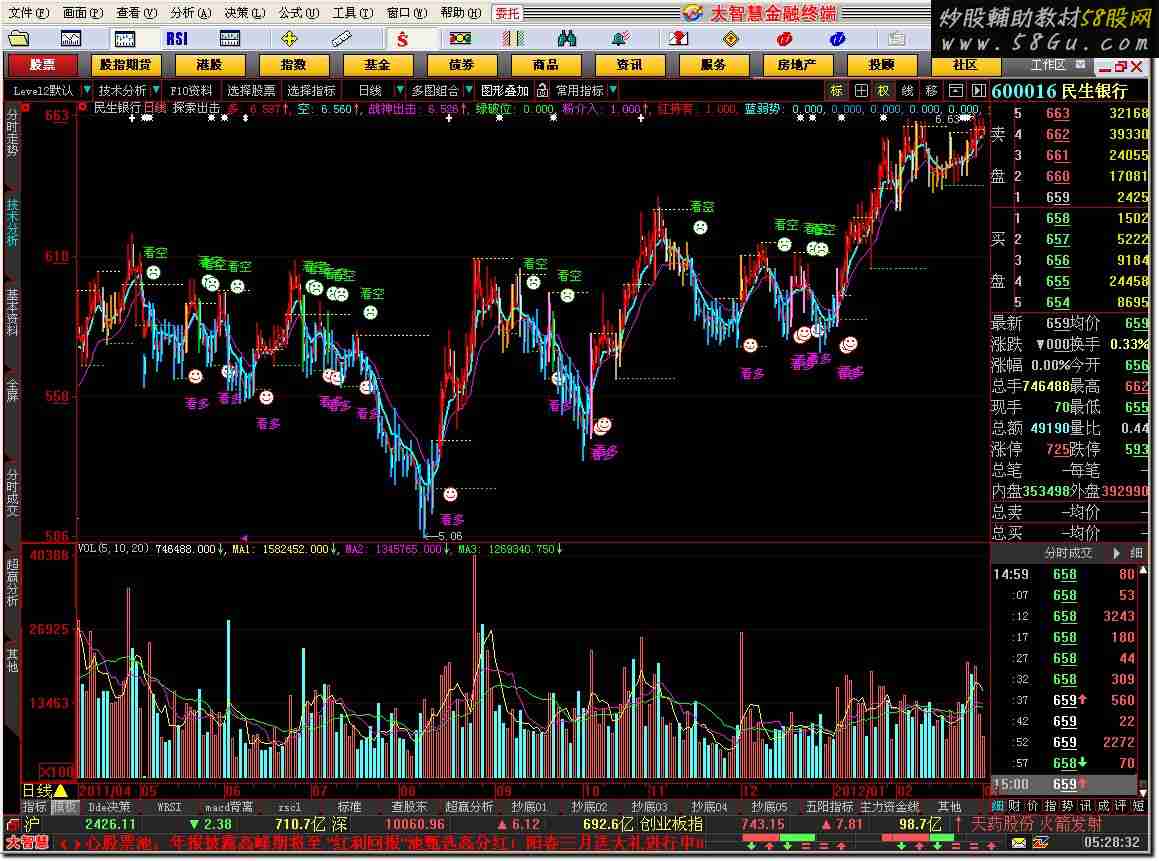Click the 房地产 category button
The height and width of the screenshot is (861, 1159).
pos(797,66)
